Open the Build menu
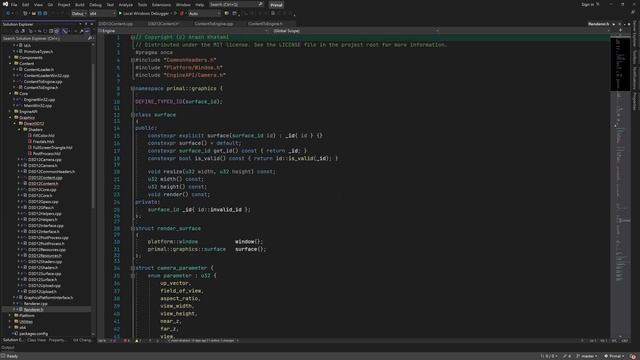 [x=80, y=5]
